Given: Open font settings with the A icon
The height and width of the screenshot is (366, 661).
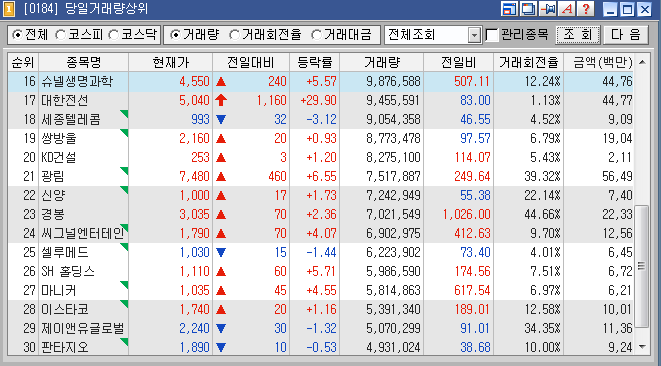Looking at the screenshot, I should 567,9.
